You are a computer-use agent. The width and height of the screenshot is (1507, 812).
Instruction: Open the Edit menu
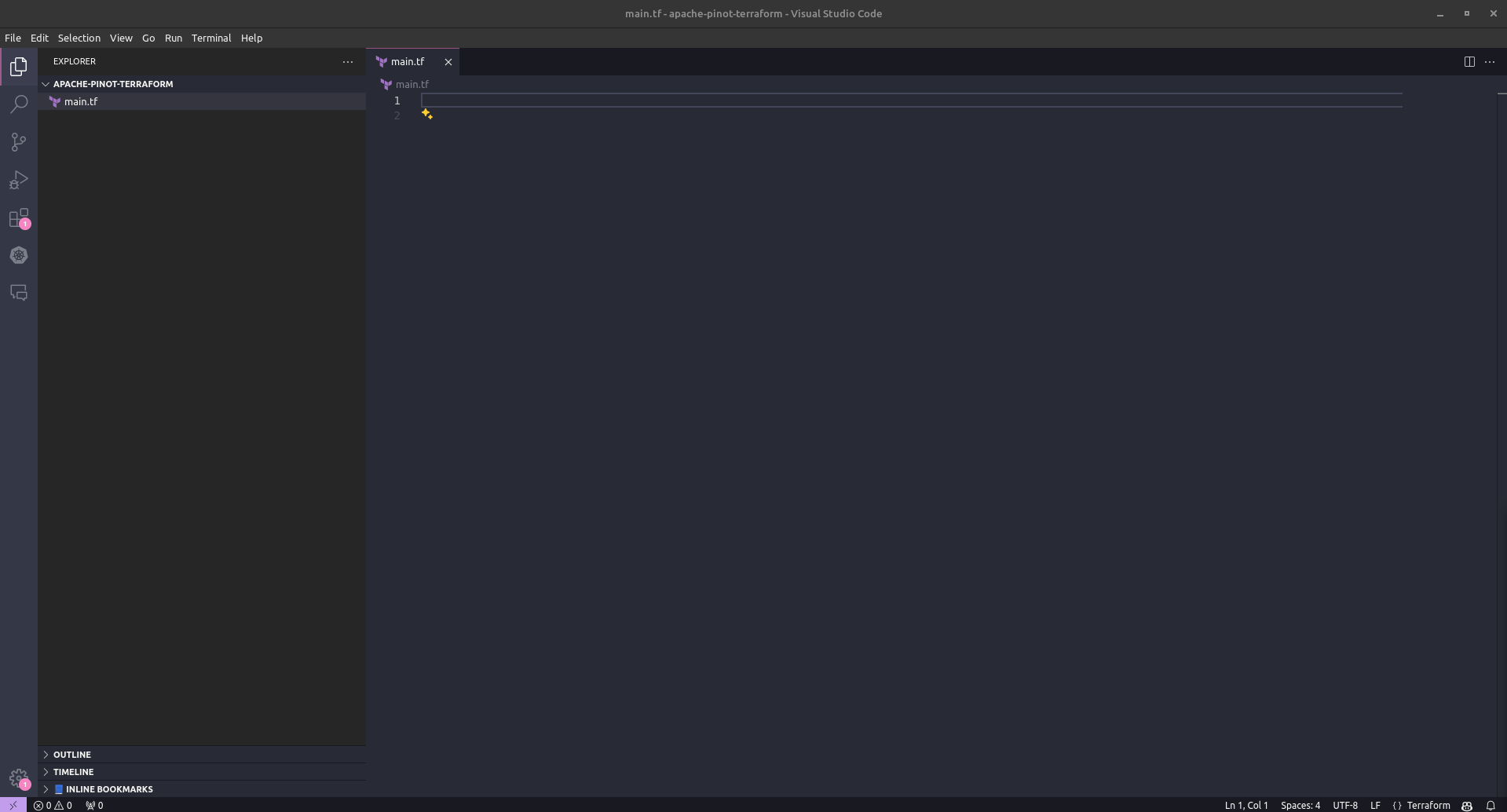[39, 38]
